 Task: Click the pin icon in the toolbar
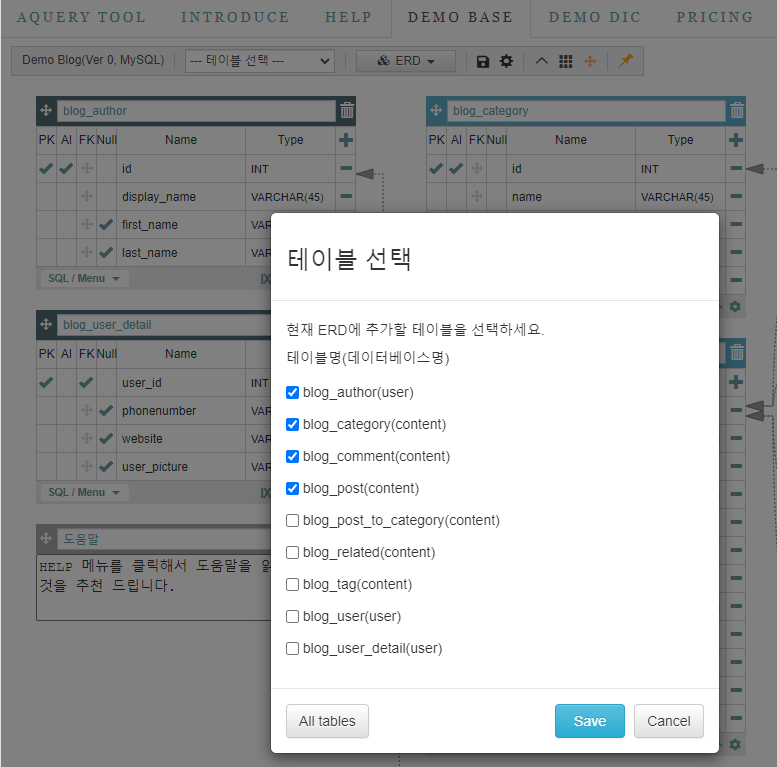(x=625, y=61)
